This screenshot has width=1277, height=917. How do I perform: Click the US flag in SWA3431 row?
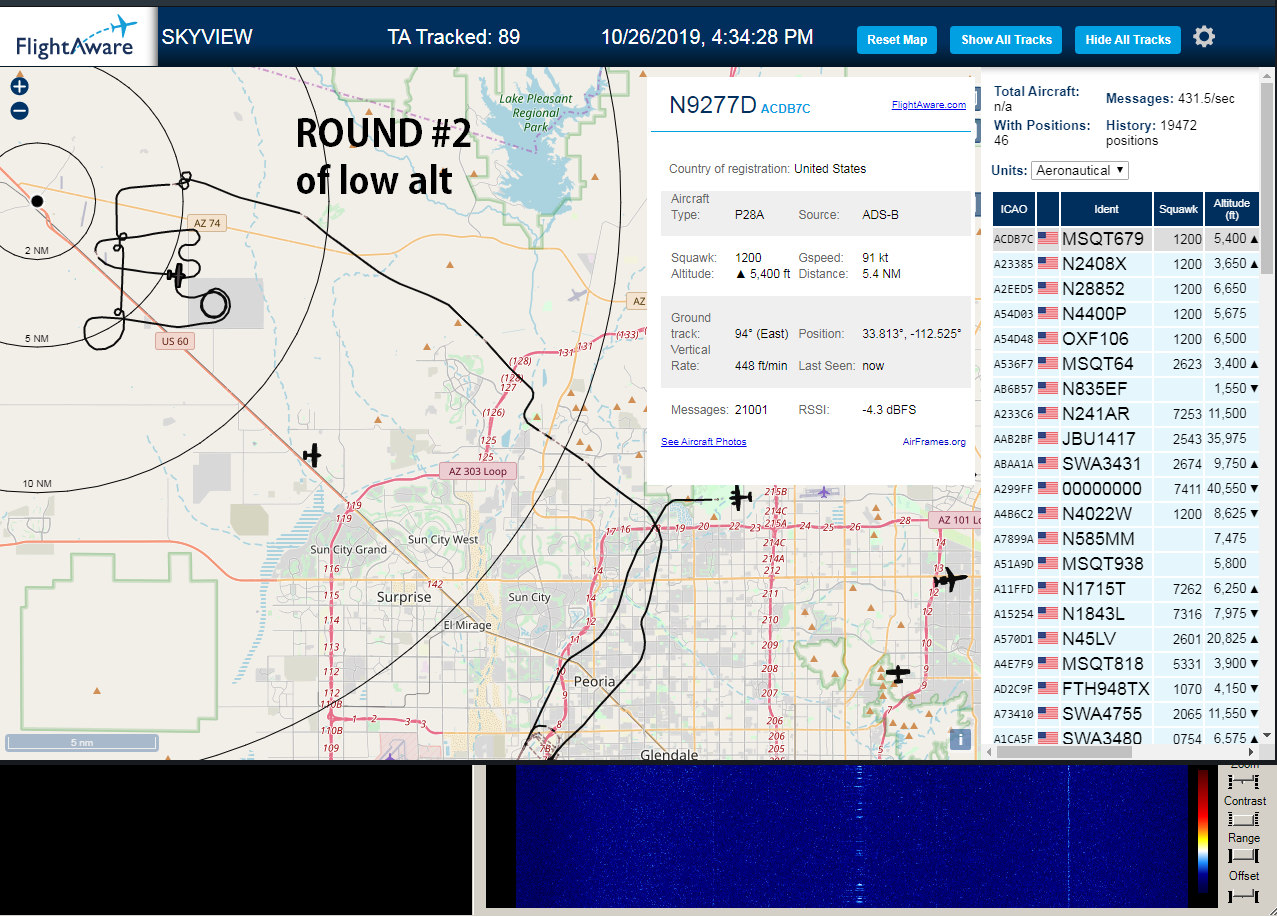click(x=1048, y=464)
